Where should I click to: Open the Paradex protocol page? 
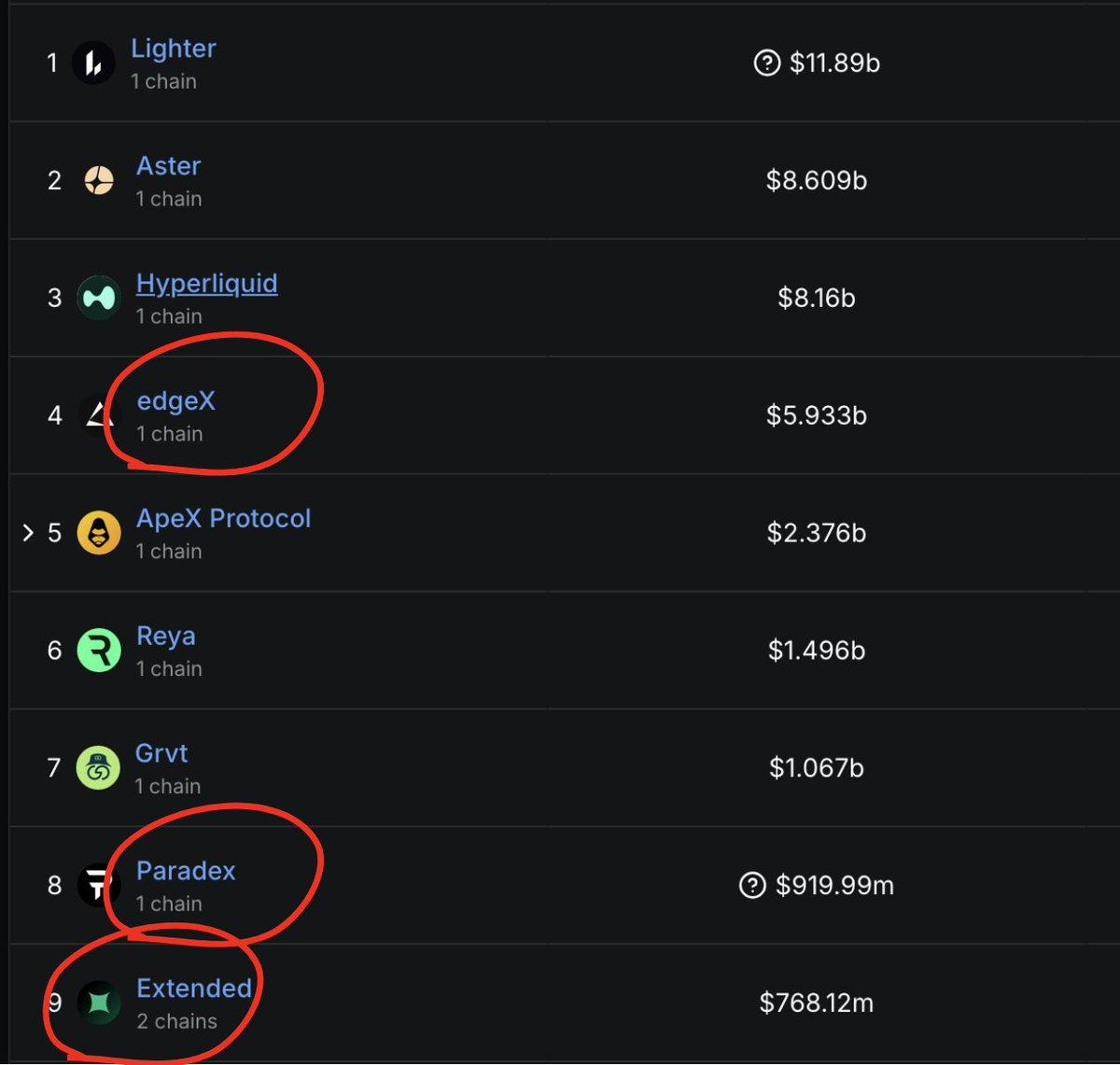pyautogui.click(x=186, y=871)
